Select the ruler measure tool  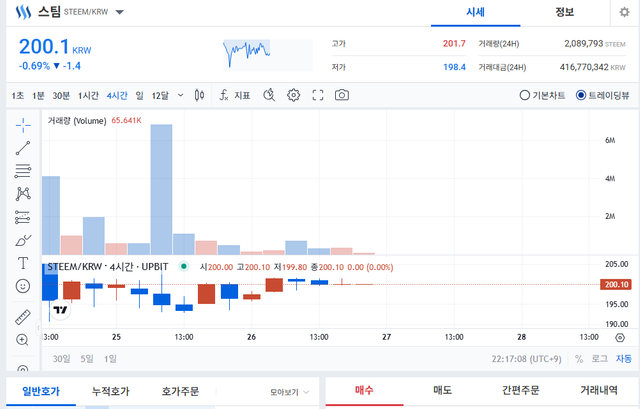pos(23,317)
